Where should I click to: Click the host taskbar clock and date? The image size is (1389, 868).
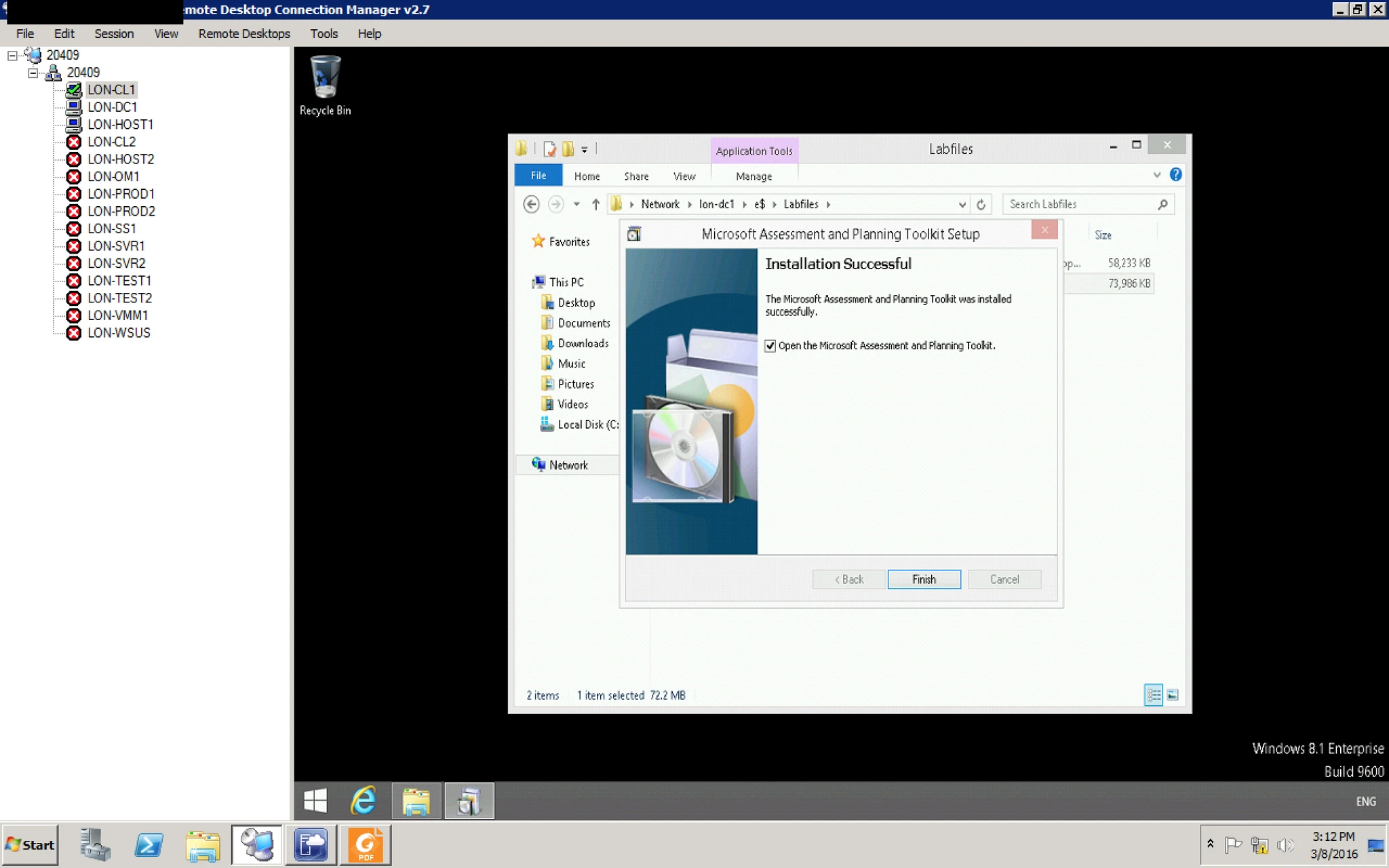pyautogui.click(x=1334, y=845)
